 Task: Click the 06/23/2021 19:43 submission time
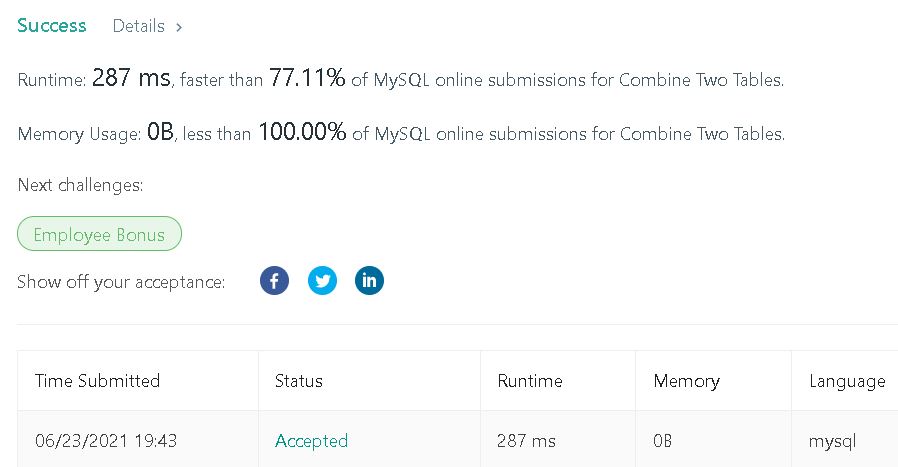[106, 441]
